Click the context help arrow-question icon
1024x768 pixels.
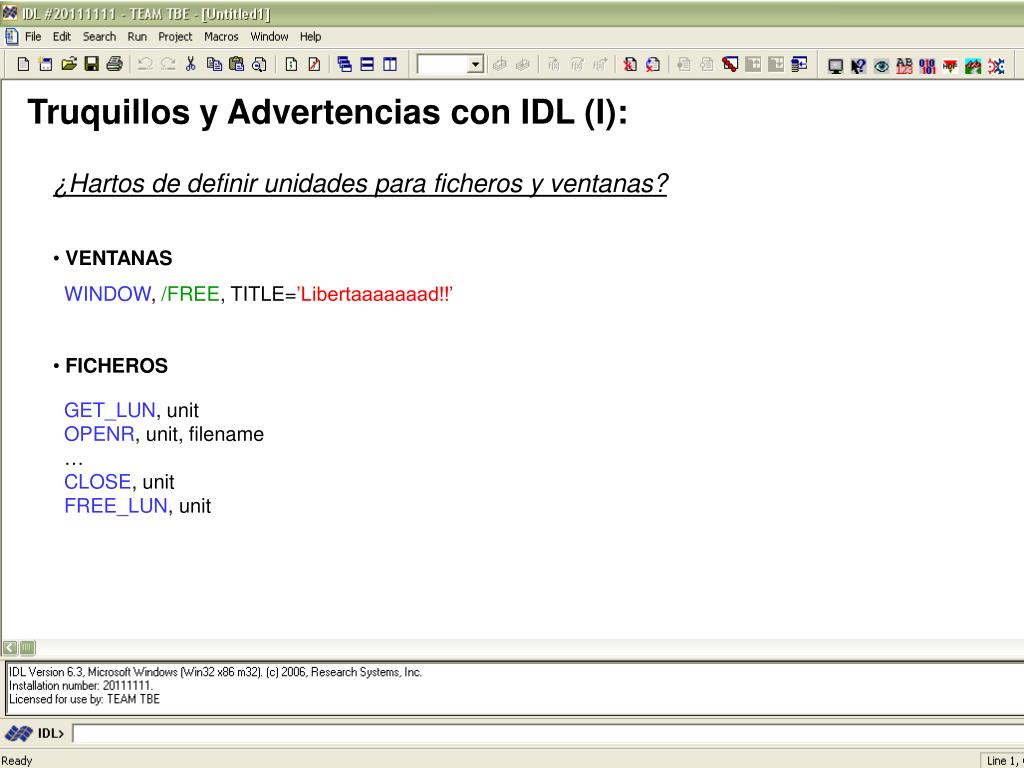(858, 66)
